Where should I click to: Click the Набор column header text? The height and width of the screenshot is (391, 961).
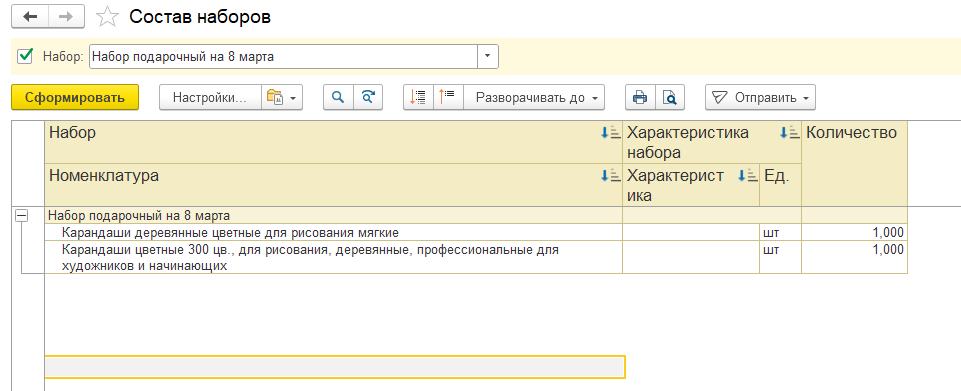pos(72,132)
